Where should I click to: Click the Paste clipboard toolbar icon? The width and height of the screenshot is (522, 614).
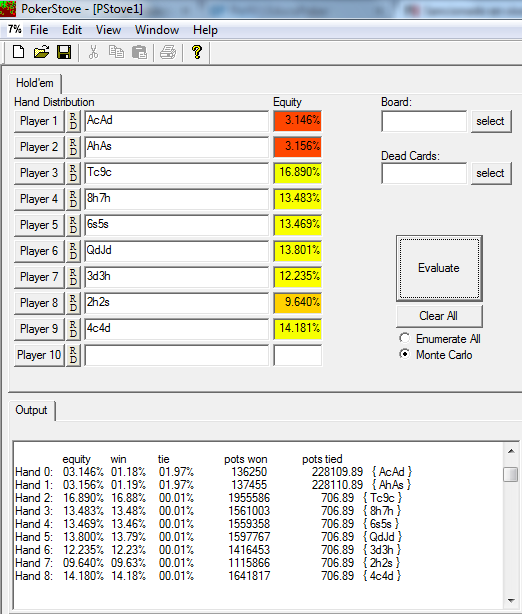coord(139,52)
